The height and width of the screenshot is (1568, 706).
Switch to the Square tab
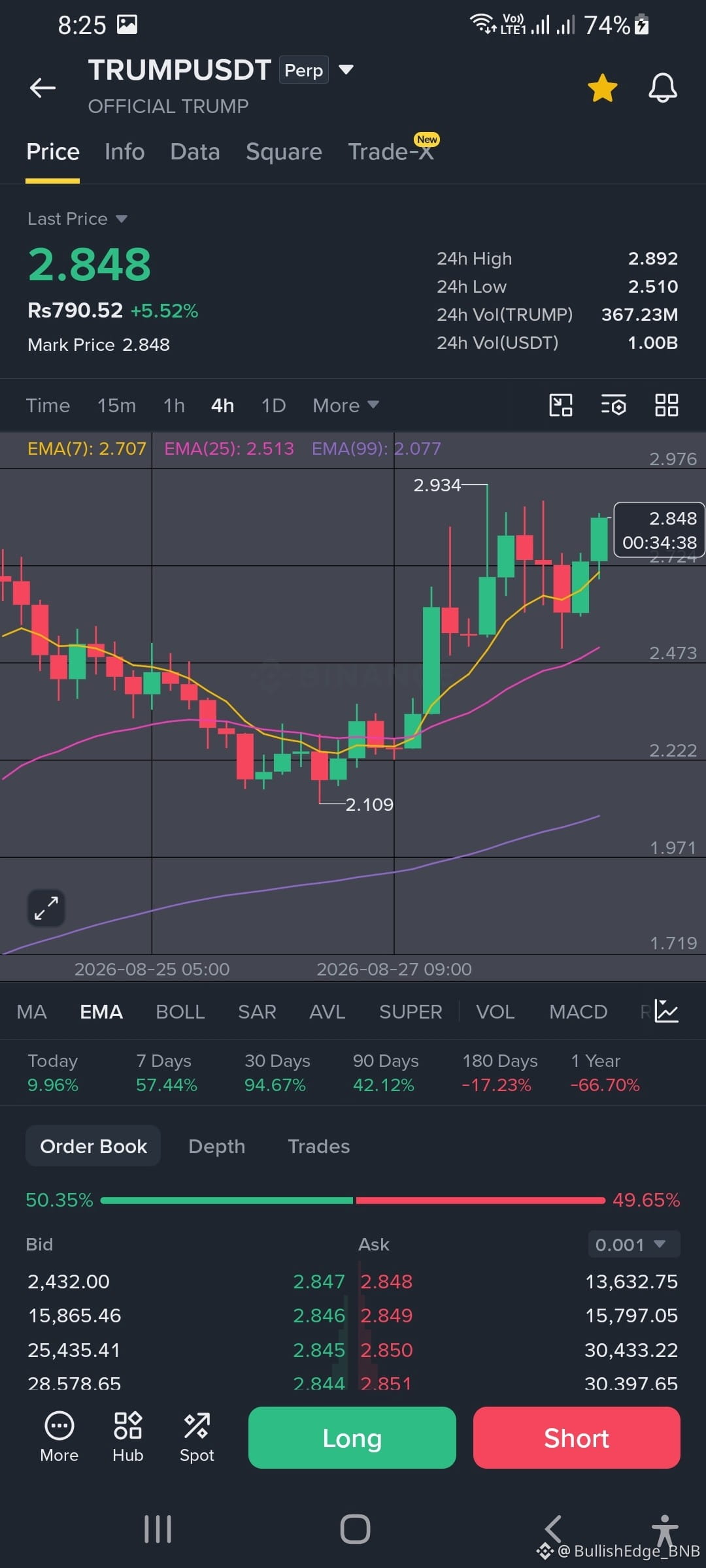pos(284,152)
